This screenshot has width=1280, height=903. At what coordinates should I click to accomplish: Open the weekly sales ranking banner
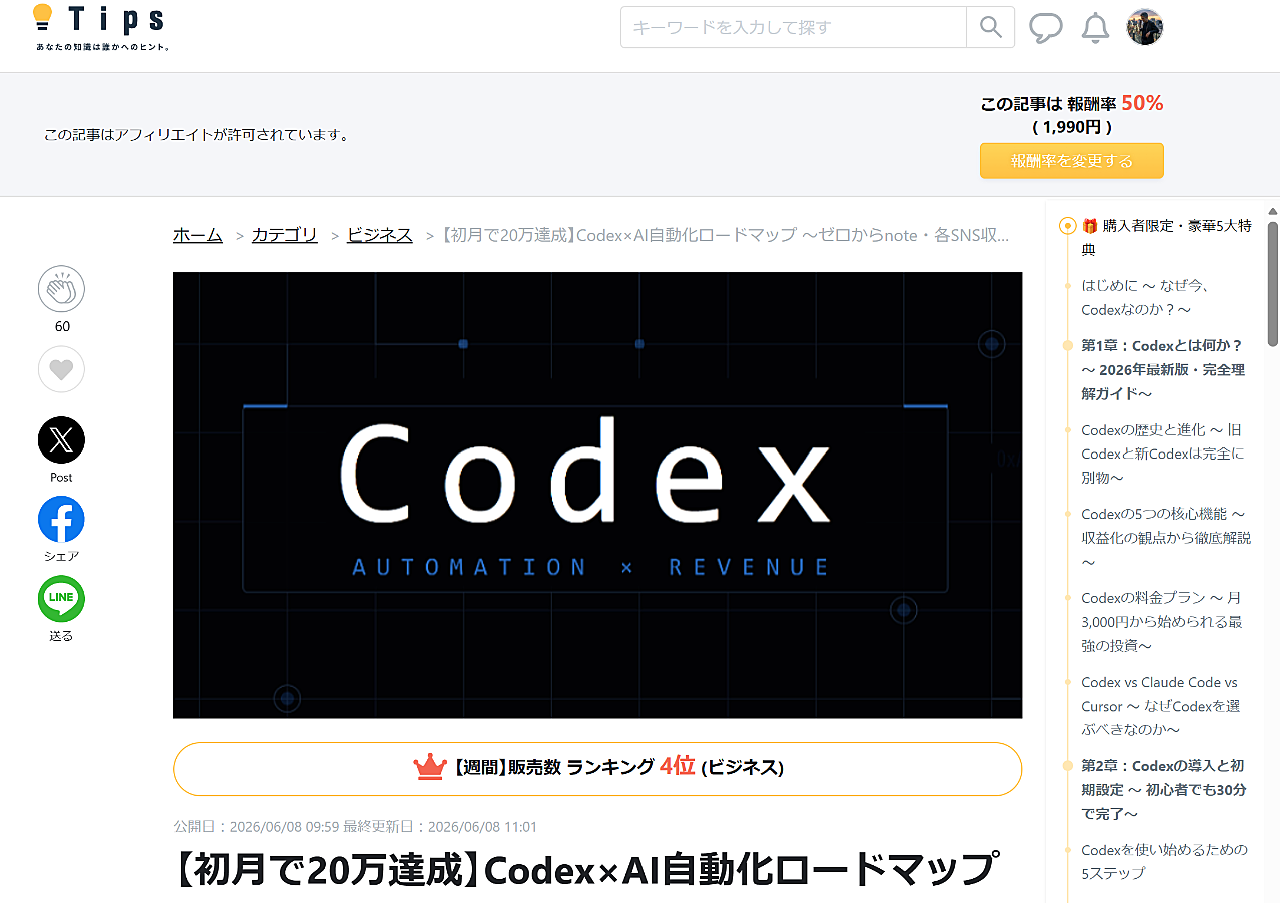pyautogui.click(x=598, y=768)
